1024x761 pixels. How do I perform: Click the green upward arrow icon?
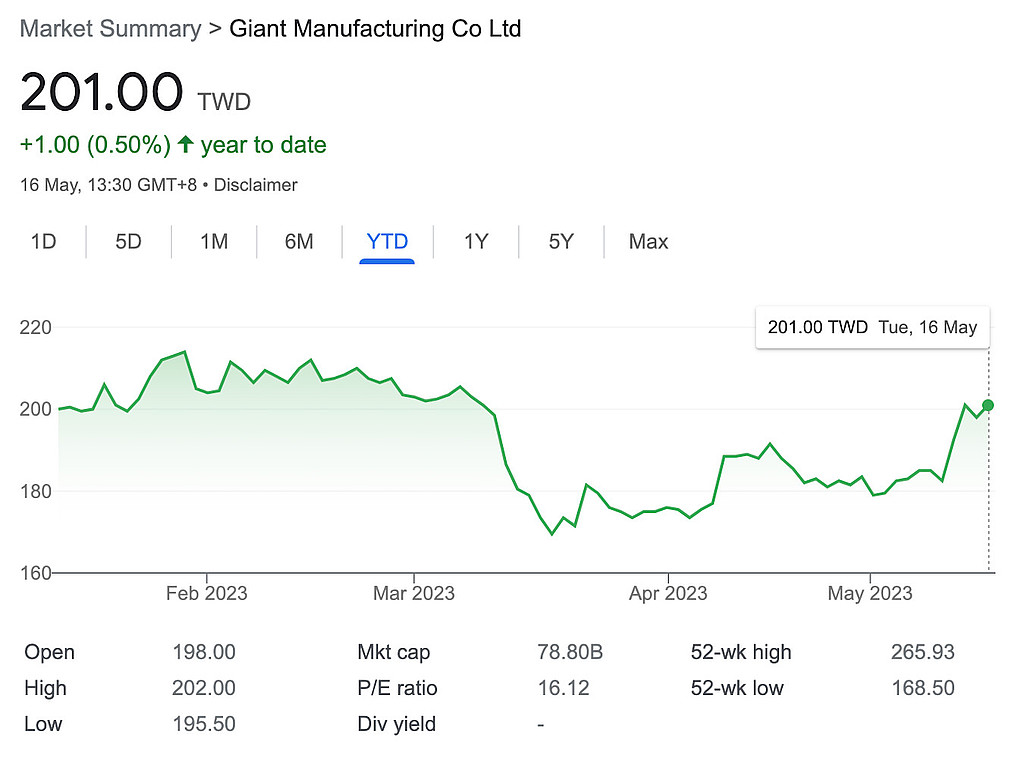(x=185, y=145)
